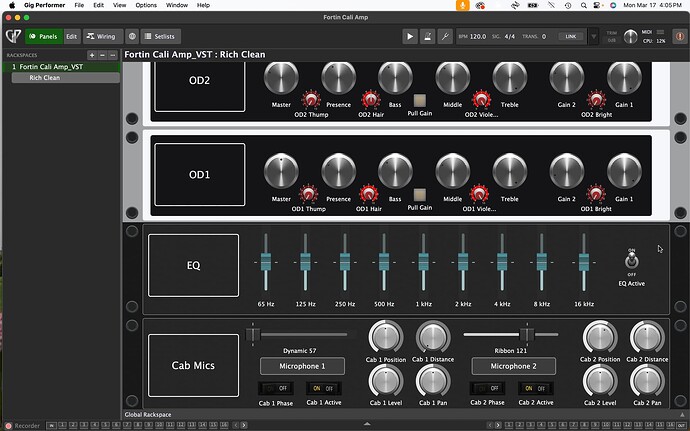690x431 pixels.
Task: Click the 4/4 time signature value
Action: pyautogui.click(x=510, y=37)
